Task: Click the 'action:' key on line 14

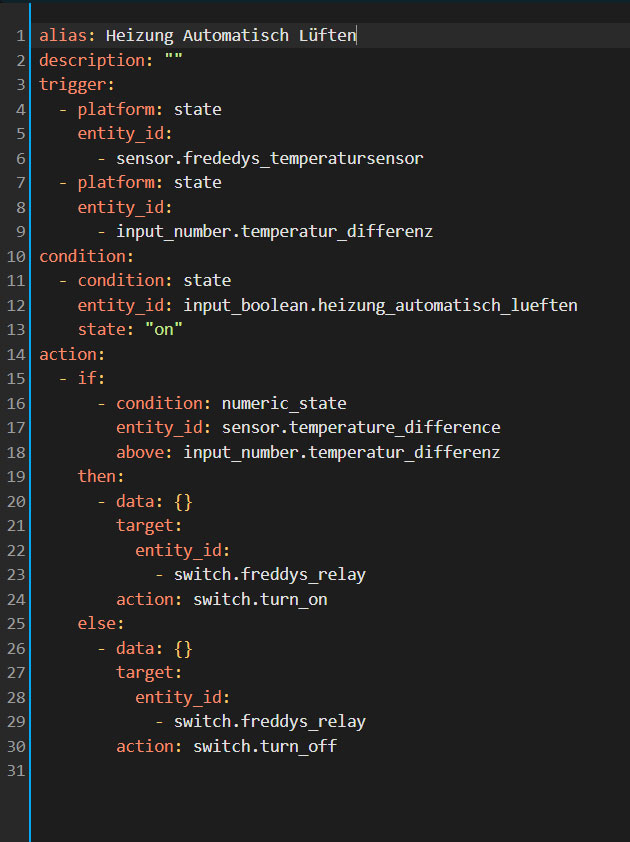Action: 72,354
